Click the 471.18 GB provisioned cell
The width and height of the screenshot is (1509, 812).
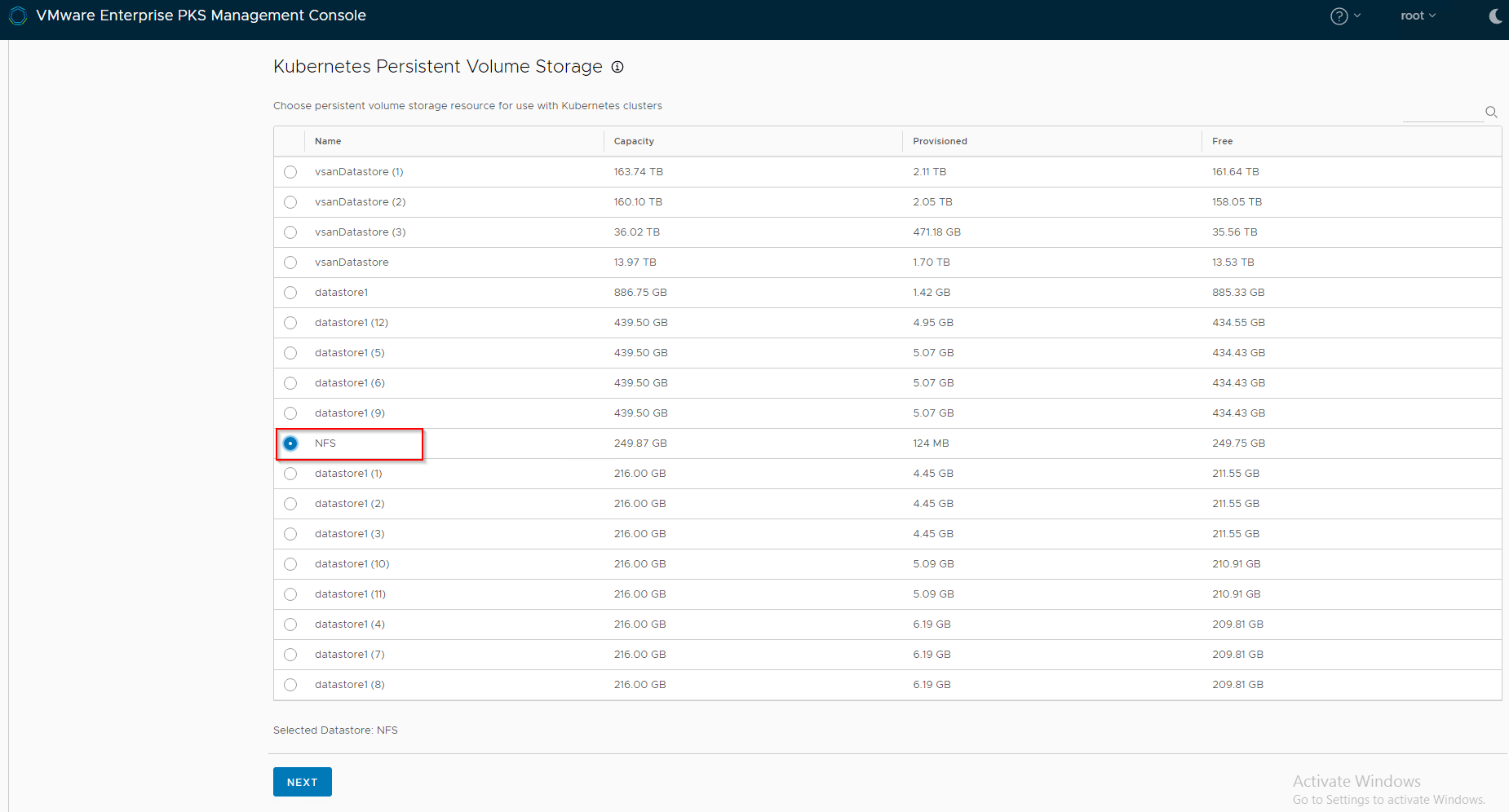point(936,232)
